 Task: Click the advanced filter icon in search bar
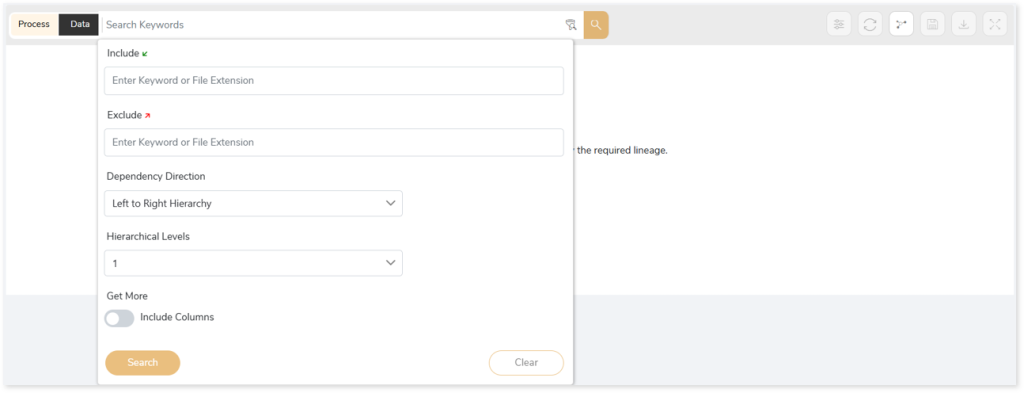click(571, 25)
